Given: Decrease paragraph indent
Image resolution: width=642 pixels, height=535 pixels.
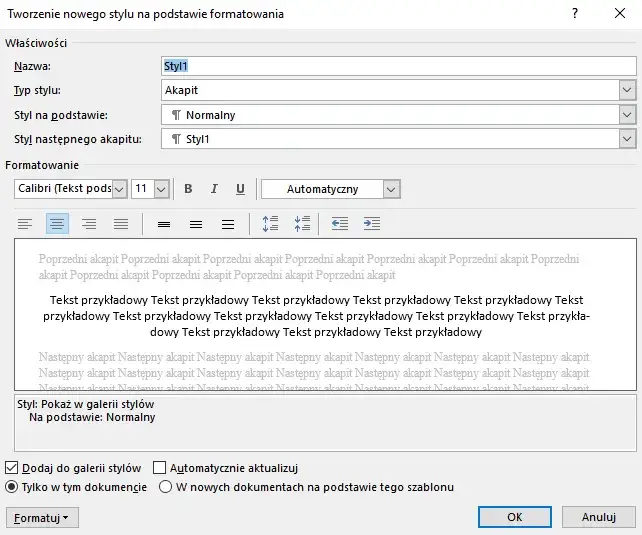Looking at the screenshot, I should point(340,224).
